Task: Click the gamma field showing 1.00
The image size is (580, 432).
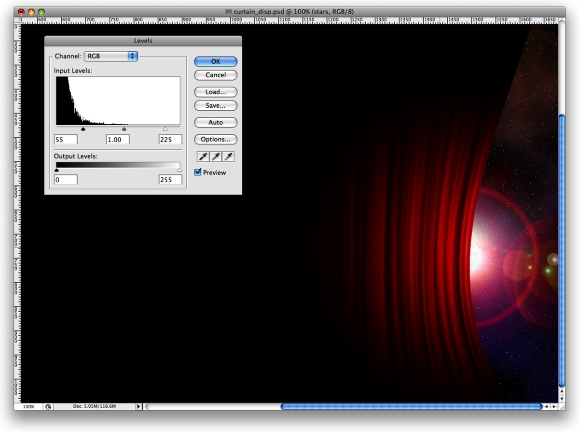Action: (118, 139)
